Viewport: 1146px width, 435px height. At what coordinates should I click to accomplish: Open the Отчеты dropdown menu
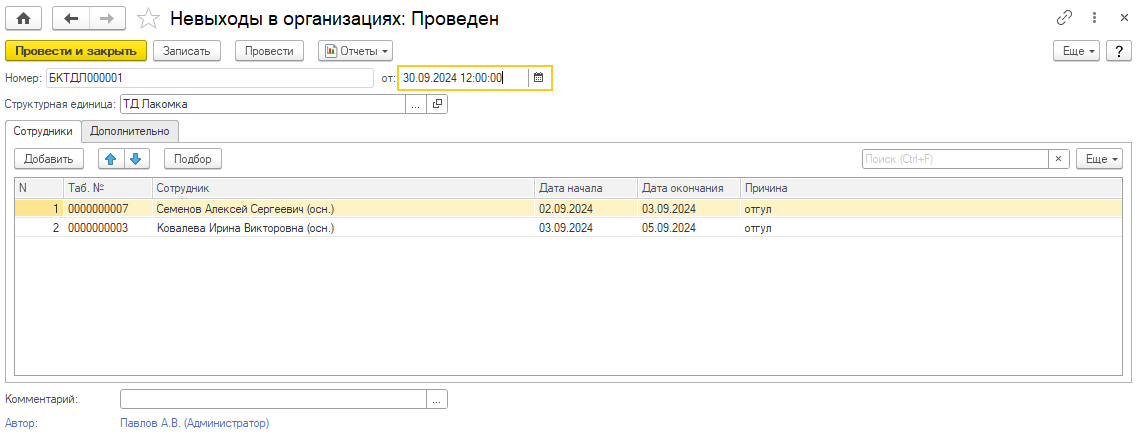[355, 50]
